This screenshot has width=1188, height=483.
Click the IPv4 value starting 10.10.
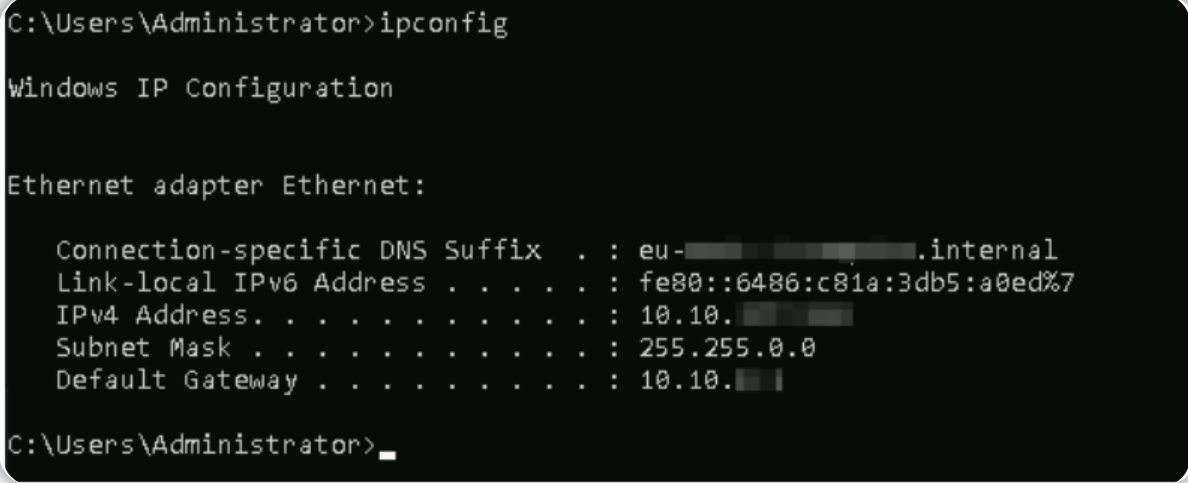click(x=746, y=315)
